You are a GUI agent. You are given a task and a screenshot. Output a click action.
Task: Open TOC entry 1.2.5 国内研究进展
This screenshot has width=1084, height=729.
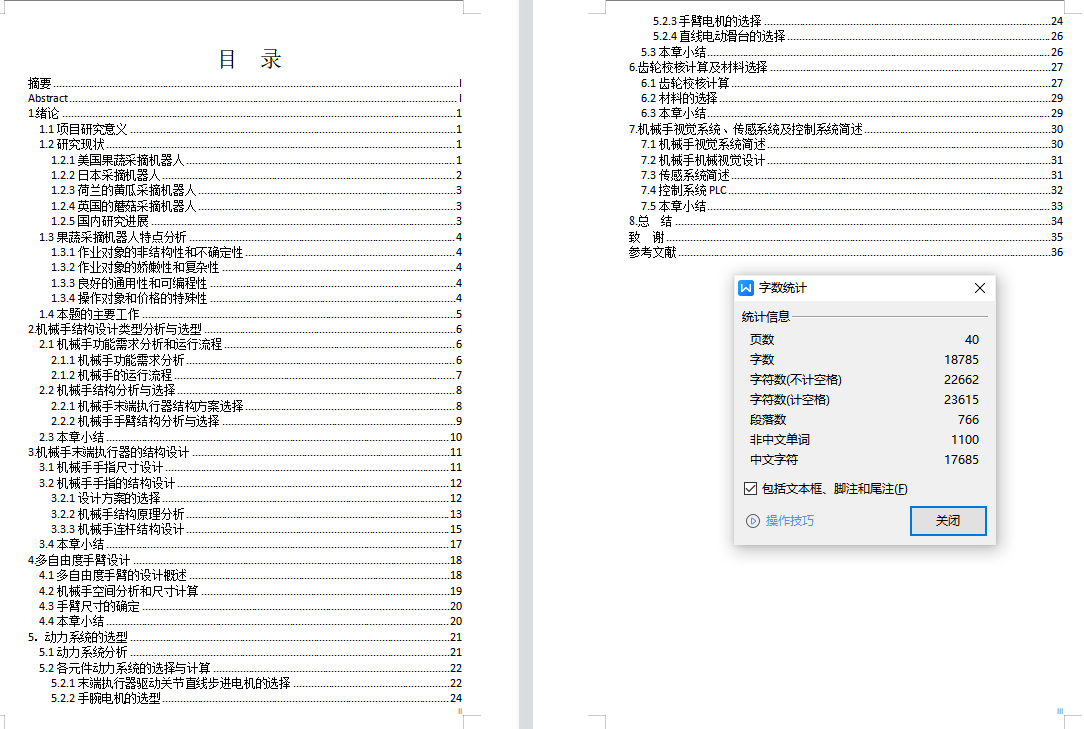(256, 221)
